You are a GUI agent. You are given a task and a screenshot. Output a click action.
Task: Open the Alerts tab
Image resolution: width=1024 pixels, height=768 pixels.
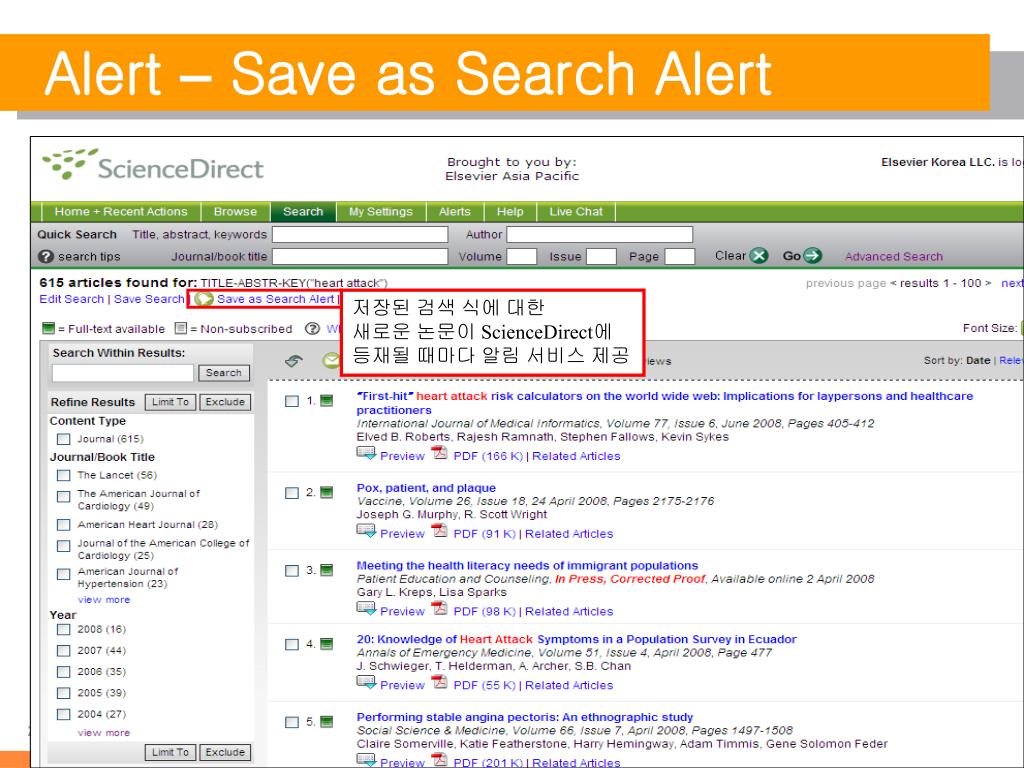455,212
